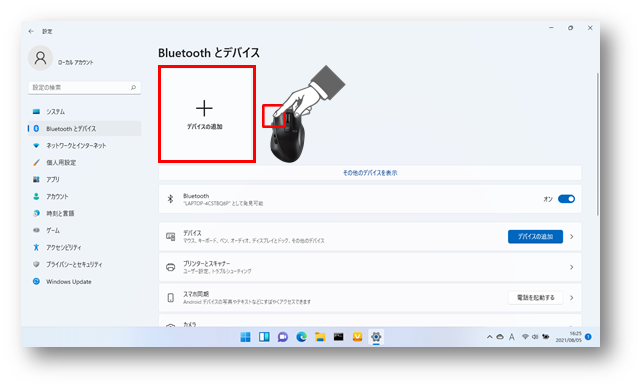
Task: Click the large plus デバイスの追加 tile
Action: [207, 114]
